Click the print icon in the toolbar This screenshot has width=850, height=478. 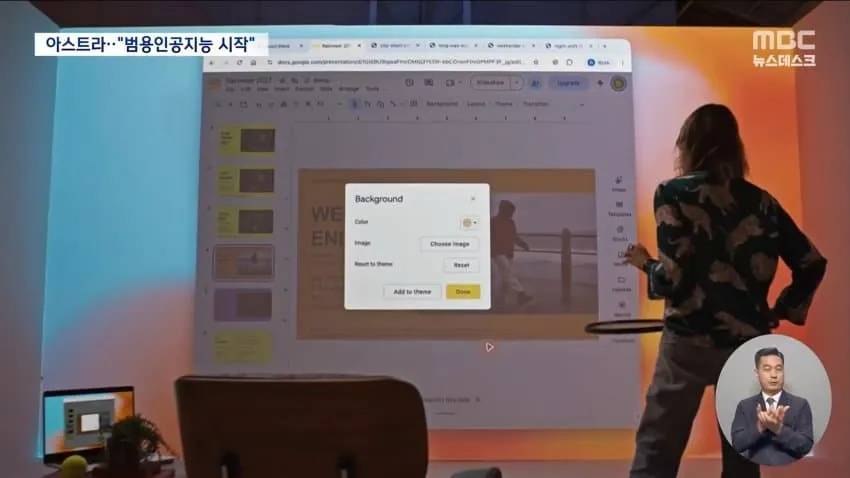pyautogui.click(x=283, y=105)
